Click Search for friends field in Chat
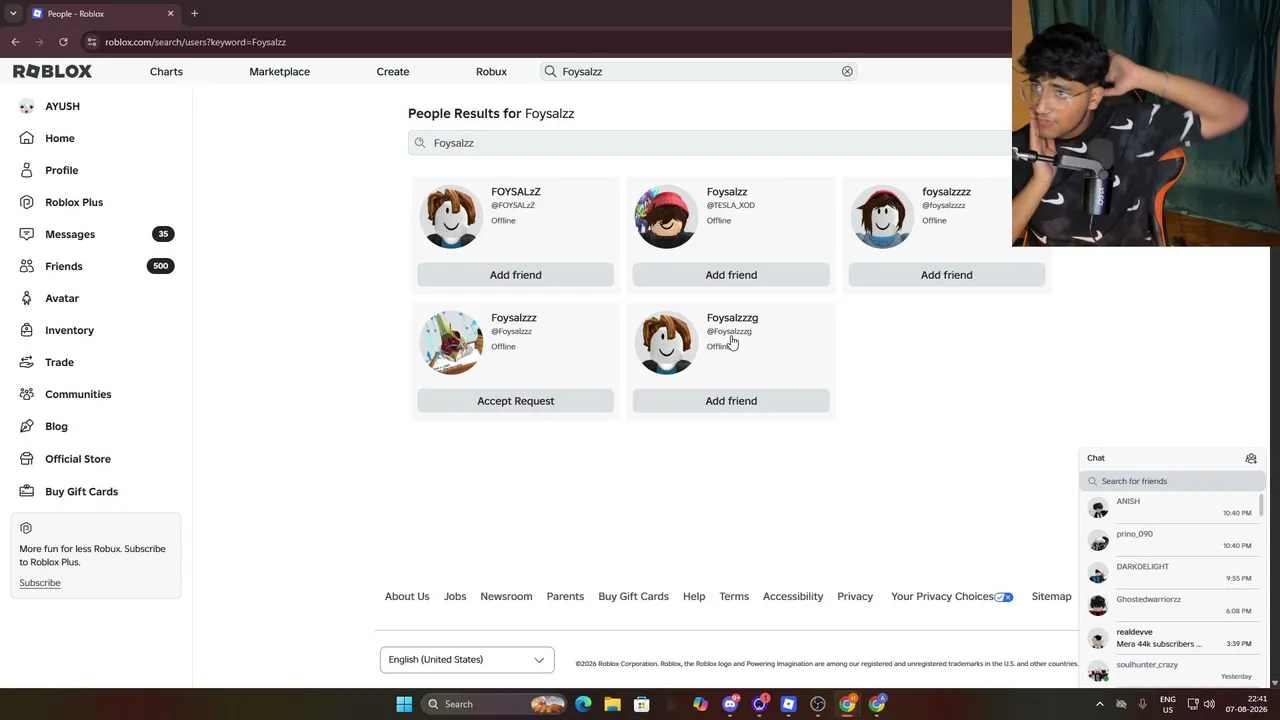The image size is (1280, 720). 1172,481
